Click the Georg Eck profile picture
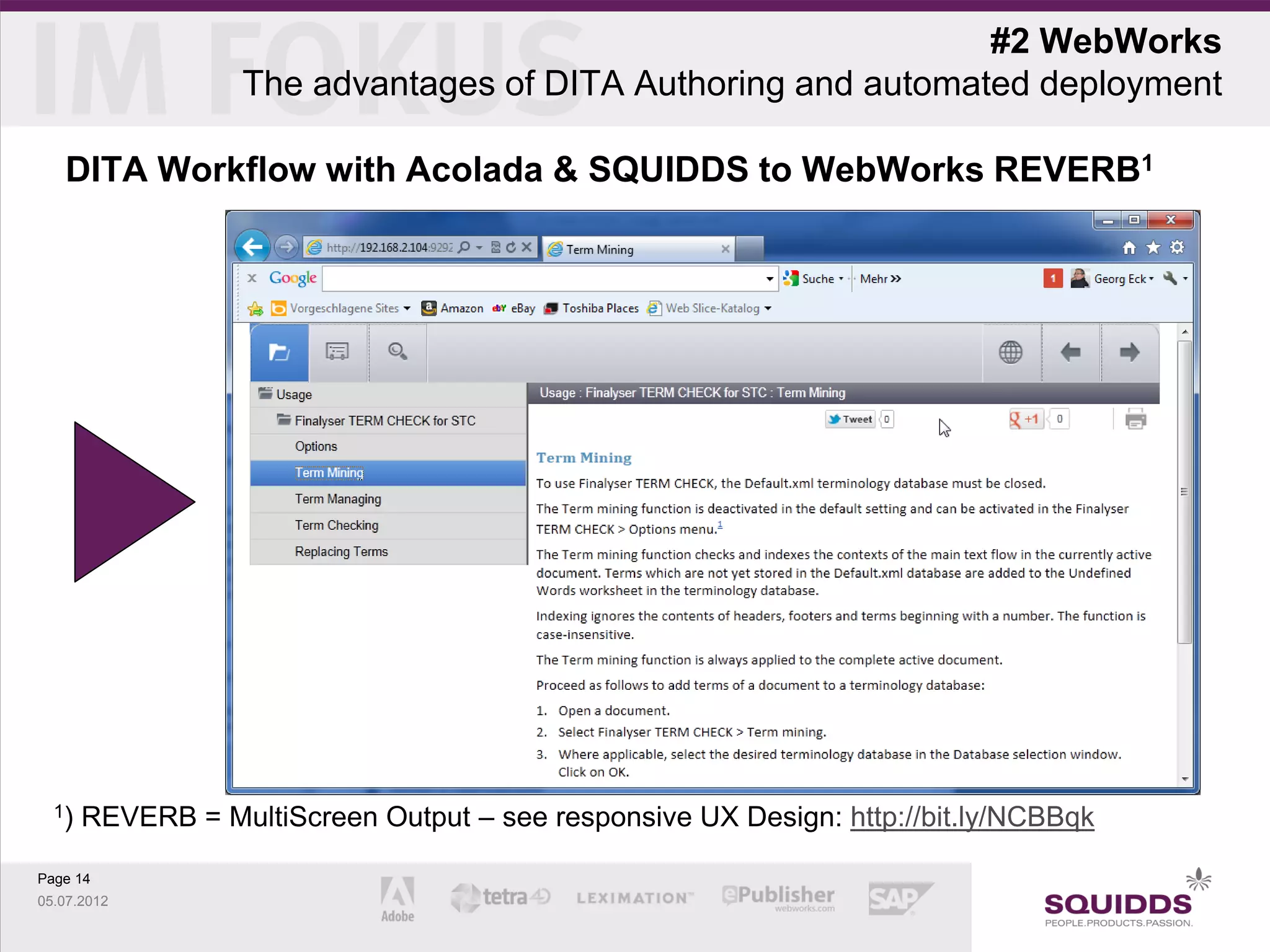Image resolution: width=1270 pixels, height=952 pixels. pyautogui.click(x=1080, y=278)
